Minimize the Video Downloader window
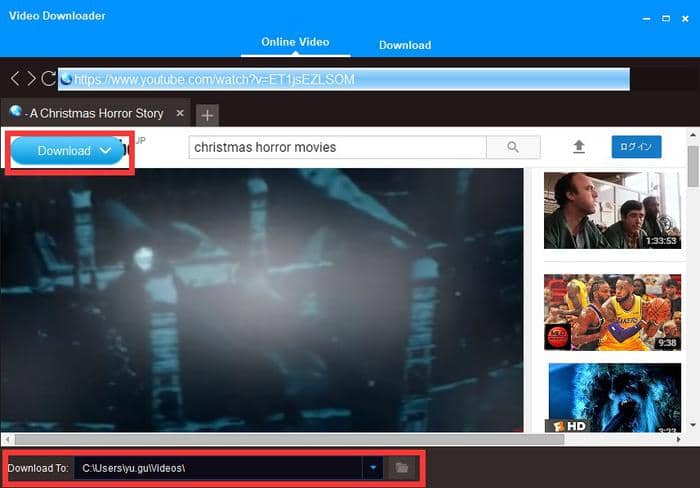This screenshot has height=488, width=700. point(646,19)
